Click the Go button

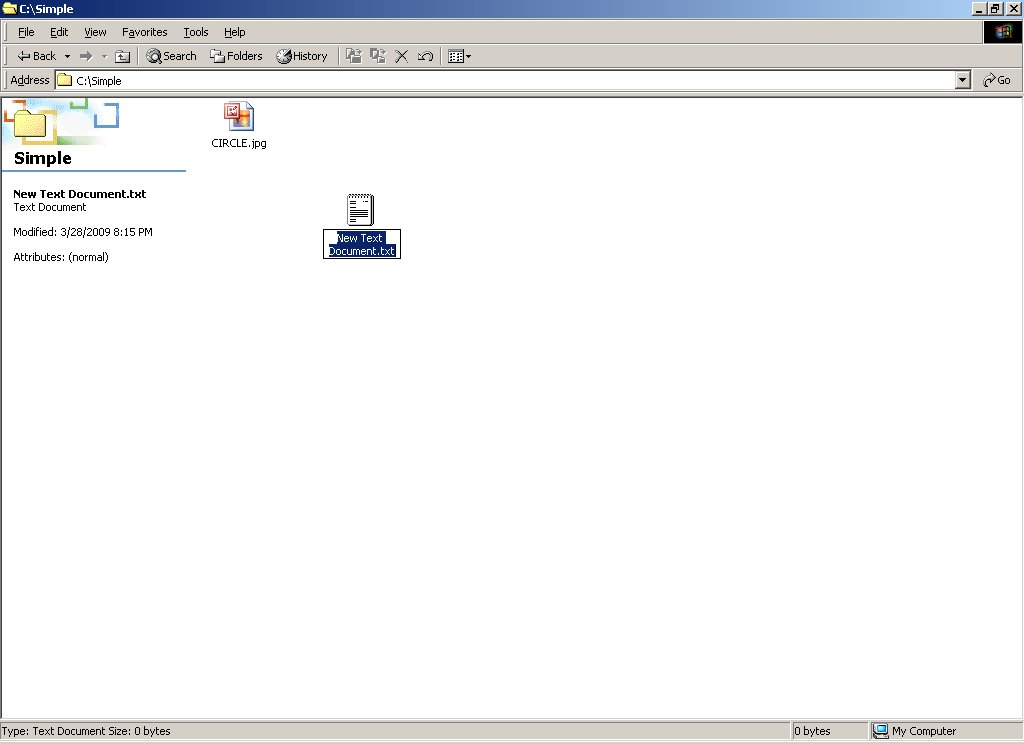tap(997, 80)
